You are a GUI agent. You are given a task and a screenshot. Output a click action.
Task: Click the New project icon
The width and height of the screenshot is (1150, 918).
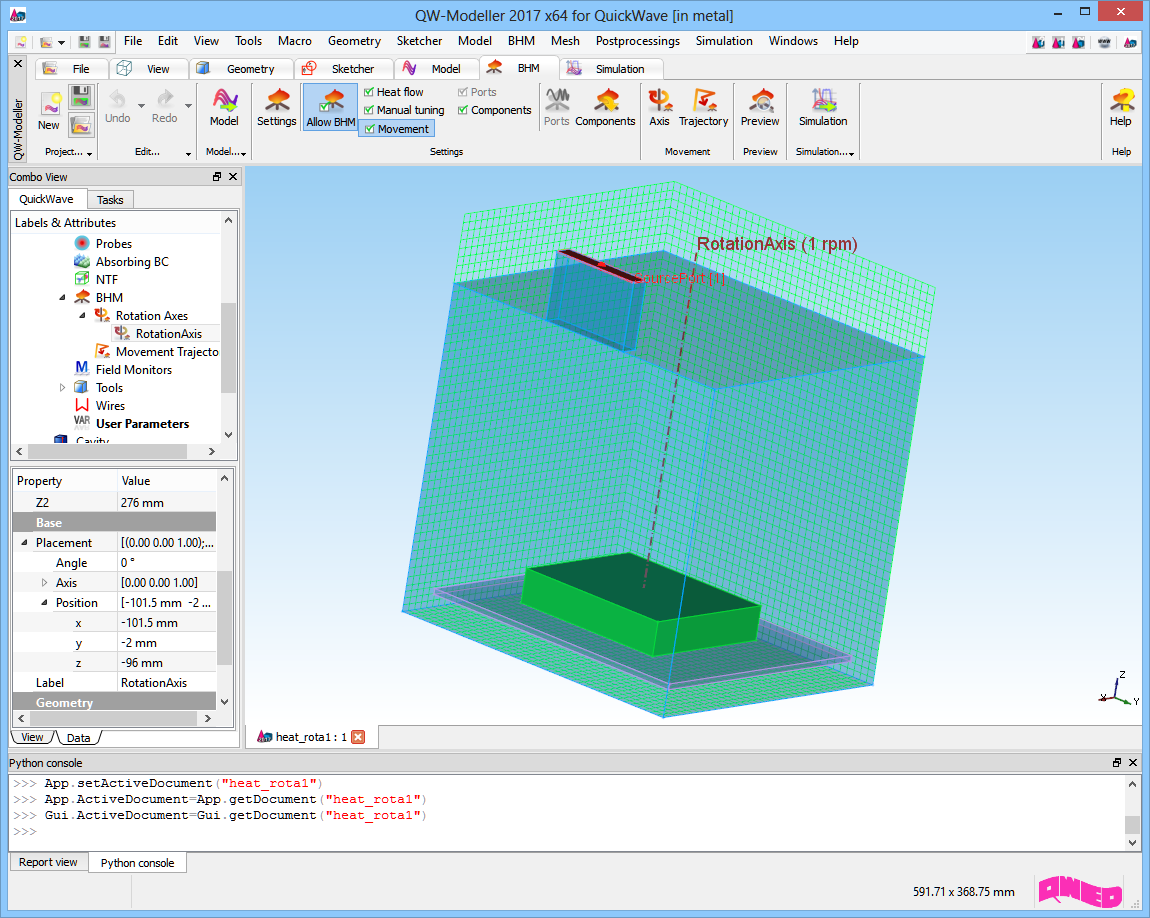pos(50,103)
